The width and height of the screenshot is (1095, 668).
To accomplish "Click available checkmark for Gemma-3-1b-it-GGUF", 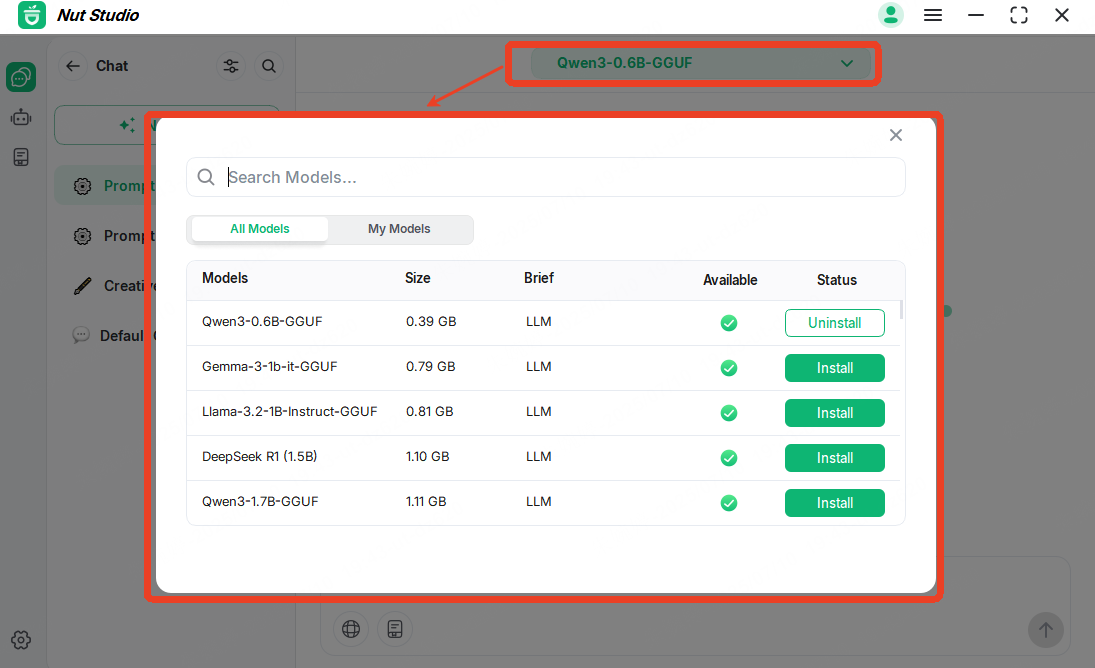I will tap(729, 368).
